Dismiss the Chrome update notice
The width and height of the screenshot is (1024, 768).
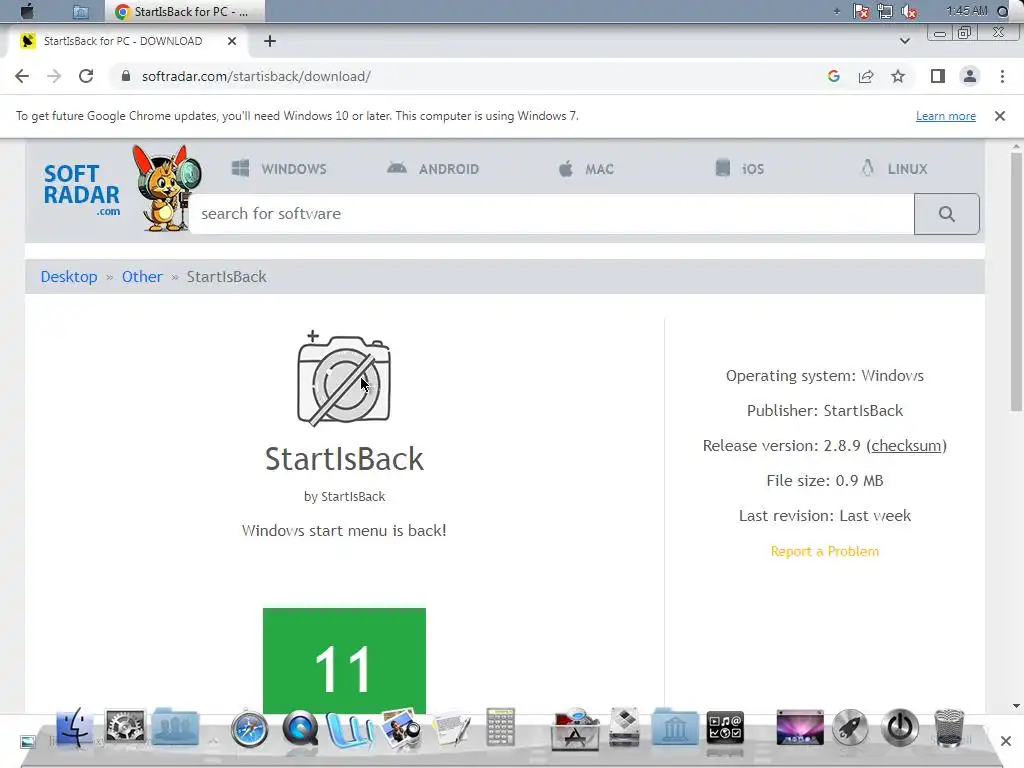[999, 116]
